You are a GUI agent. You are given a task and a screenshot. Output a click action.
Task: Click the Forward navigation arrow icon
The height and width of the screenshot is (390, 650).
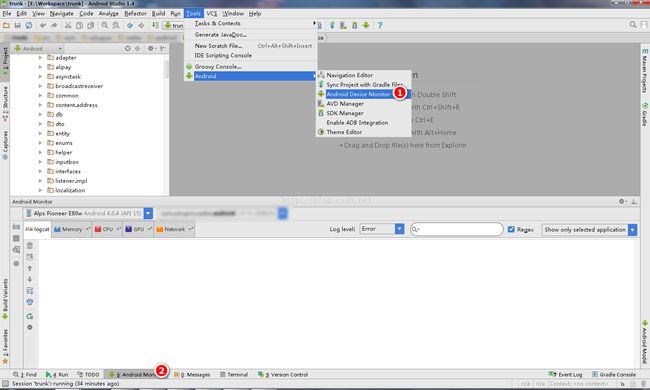[x=141, y=25]
